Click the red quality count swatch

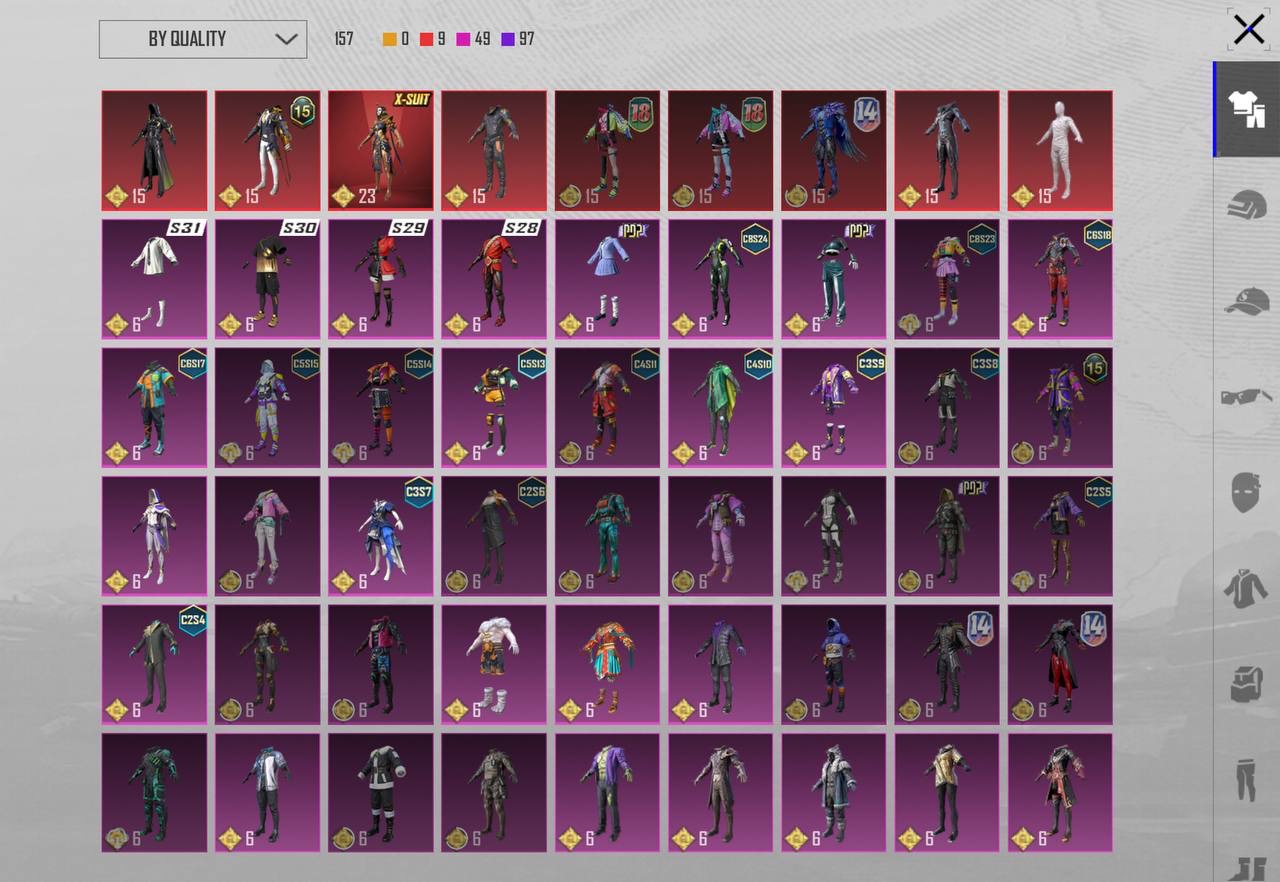[426, 39]
